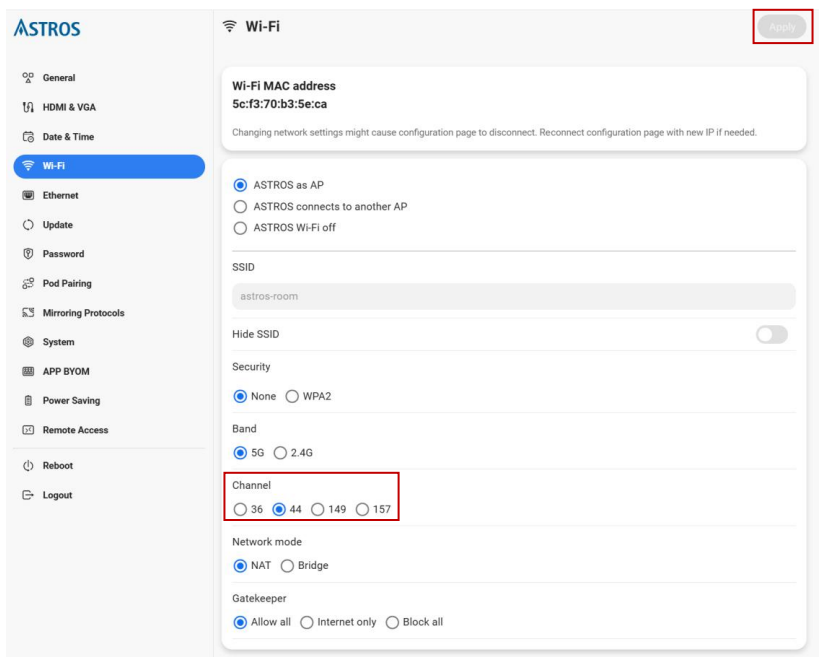Open the Password menu item
This screenshot has width=826, height=670.
109,254
